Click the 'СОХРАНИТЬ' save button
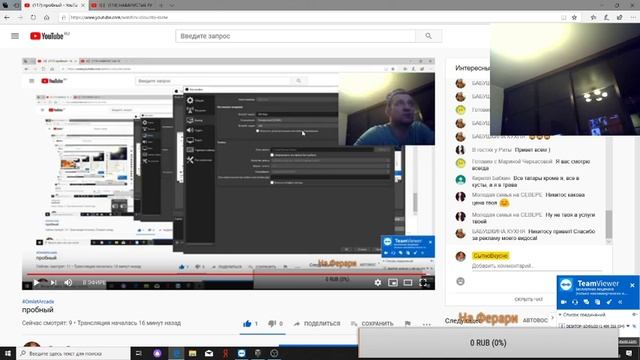The width and height of the screenshot is (640, 360). pos(372,324)
